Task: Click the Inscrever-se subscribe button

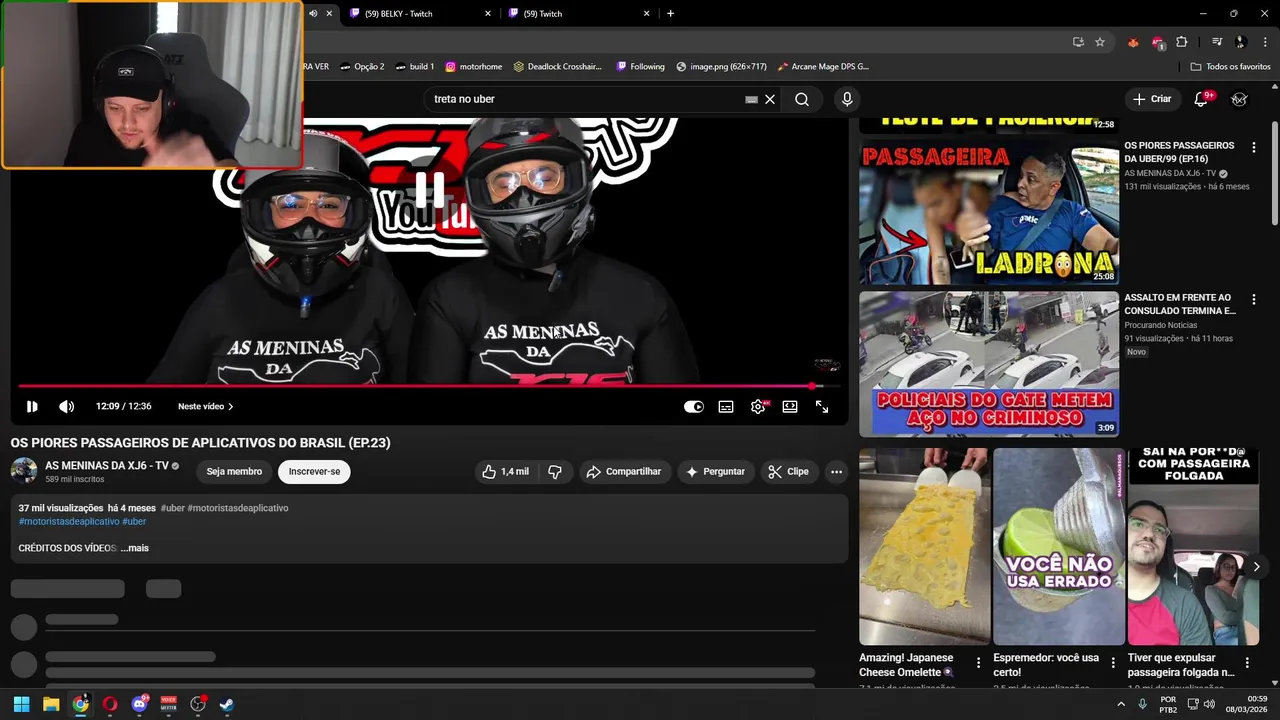Action: click(x=314, y=472)
